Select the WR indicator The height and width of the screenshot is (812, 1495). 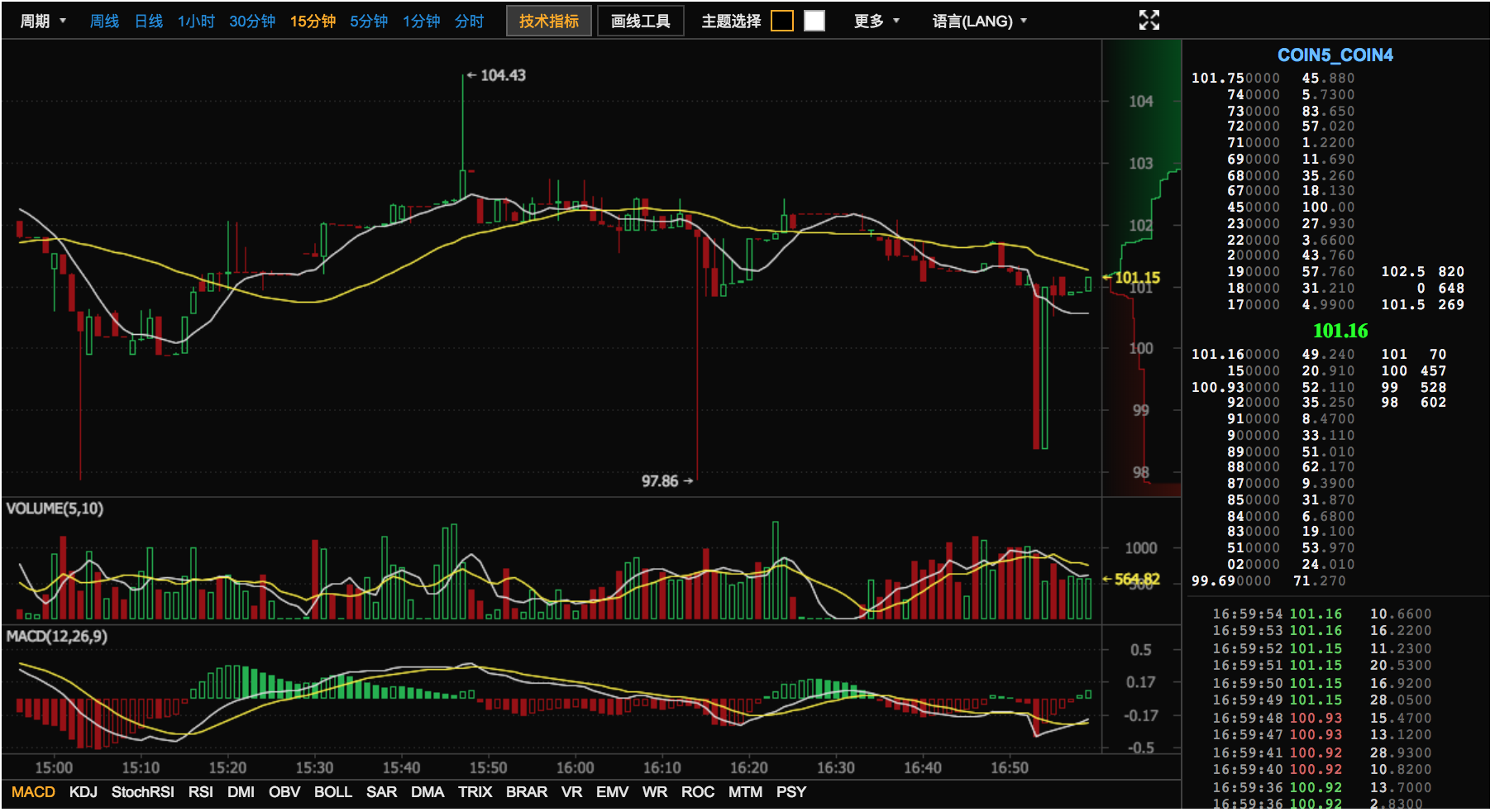tap(655, 792)
